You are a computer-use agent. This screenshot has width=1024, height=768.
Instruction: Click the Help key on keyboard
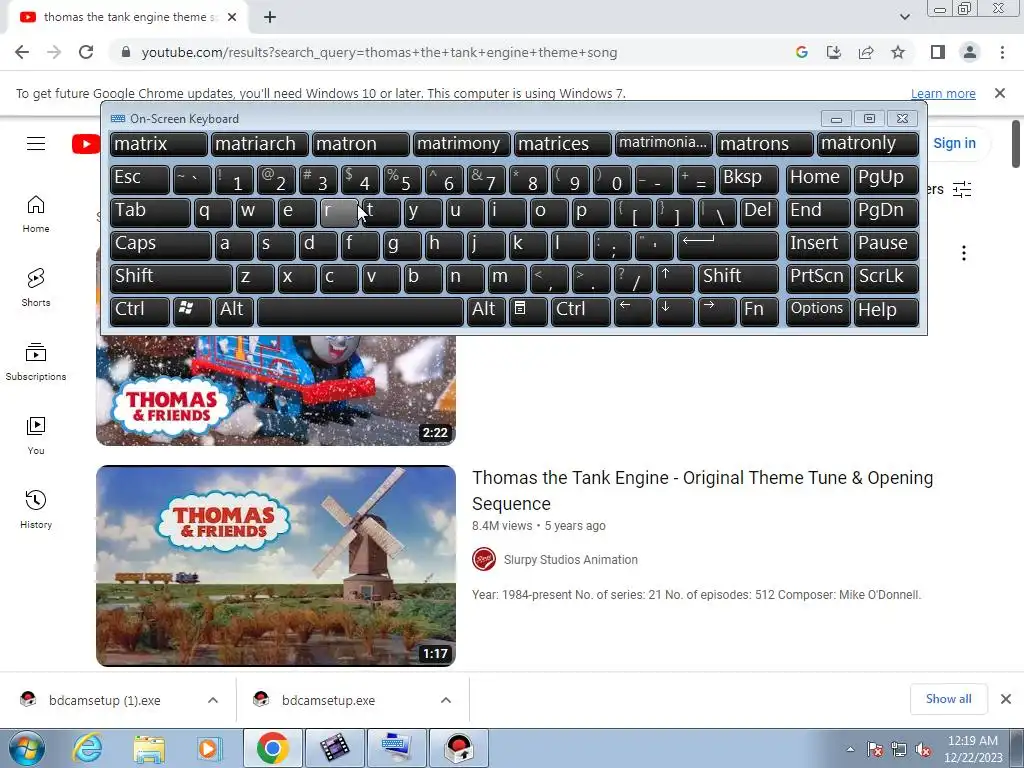tap(886, 311)
